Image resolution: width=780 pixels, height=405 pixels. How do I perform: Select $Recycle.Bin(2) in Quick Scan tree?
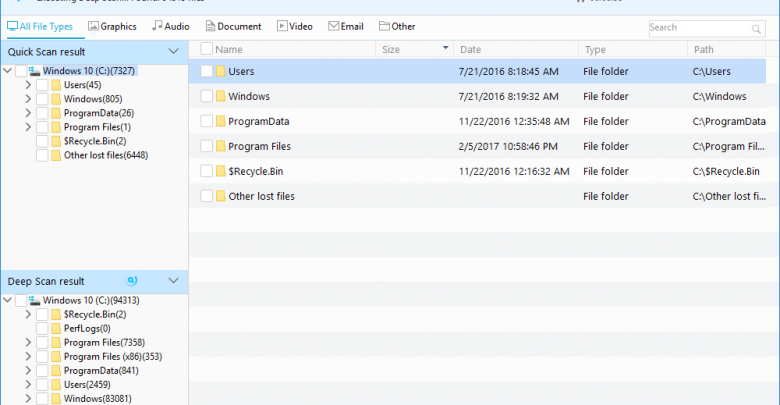pyautogui.click(x=95, y=141)
